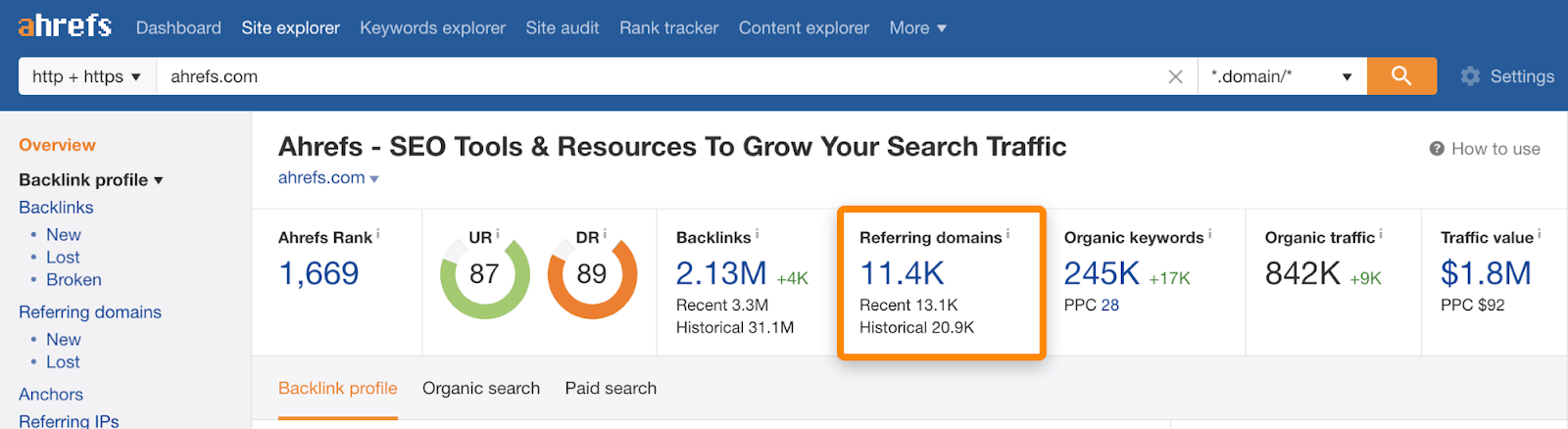The width and height of the screenshot is (1568, 429).
Task: Click info icon next to Referring domains
Action: point(1007,235)
